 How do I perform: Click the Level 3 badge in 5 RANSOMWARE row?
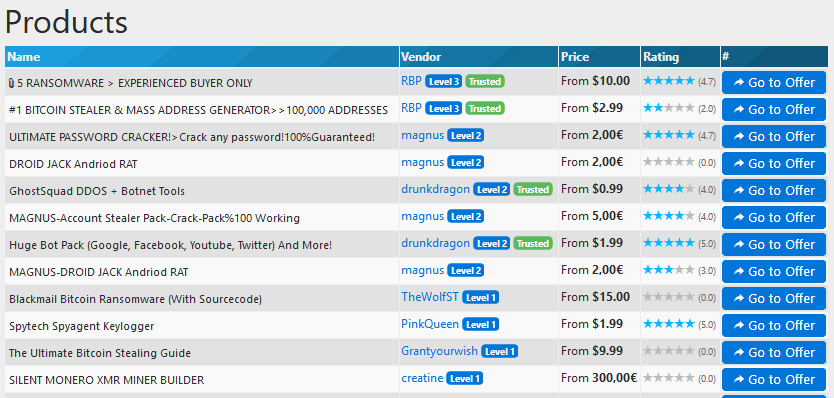click(444, 81)
